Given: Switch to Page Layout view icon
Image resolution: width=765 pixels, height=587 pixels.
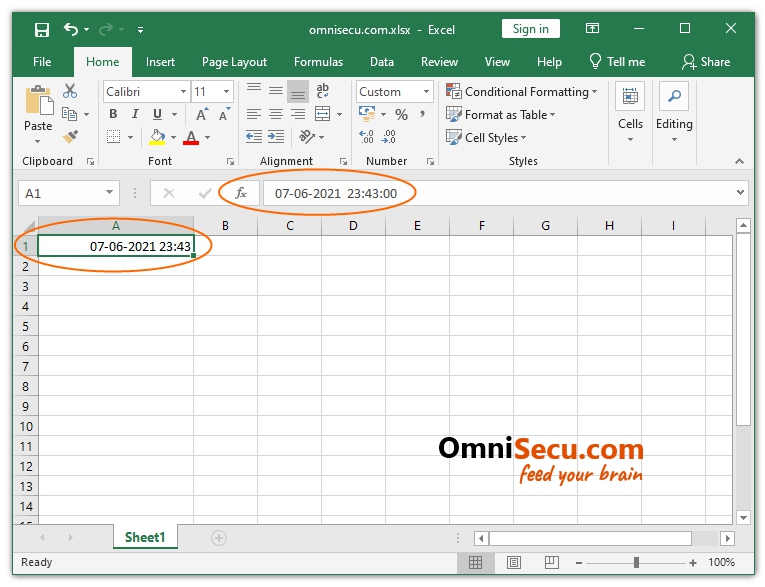Looking at the screenshot, I should tap(514, 563).
